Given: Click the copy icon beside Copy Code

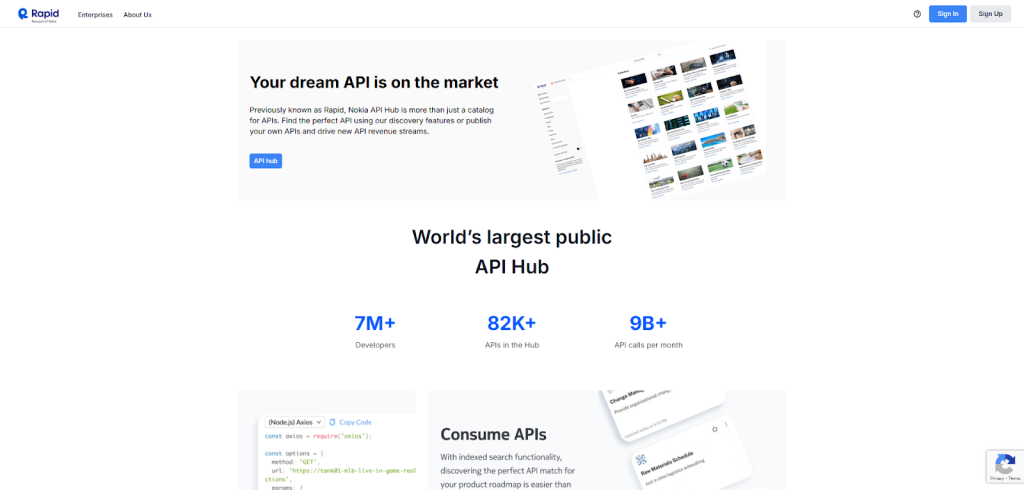Looking at the screenshot, I should tap(332, 422).
